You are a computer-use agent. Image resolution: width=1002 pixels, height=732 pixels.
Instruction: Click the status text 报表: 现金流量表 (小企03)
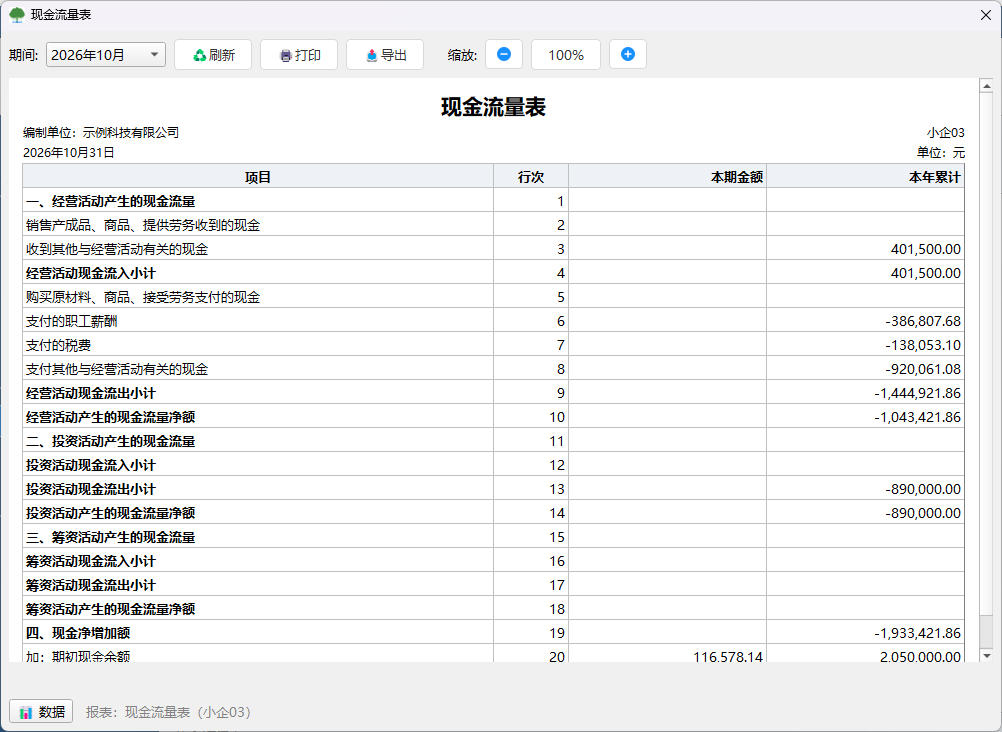169,712
